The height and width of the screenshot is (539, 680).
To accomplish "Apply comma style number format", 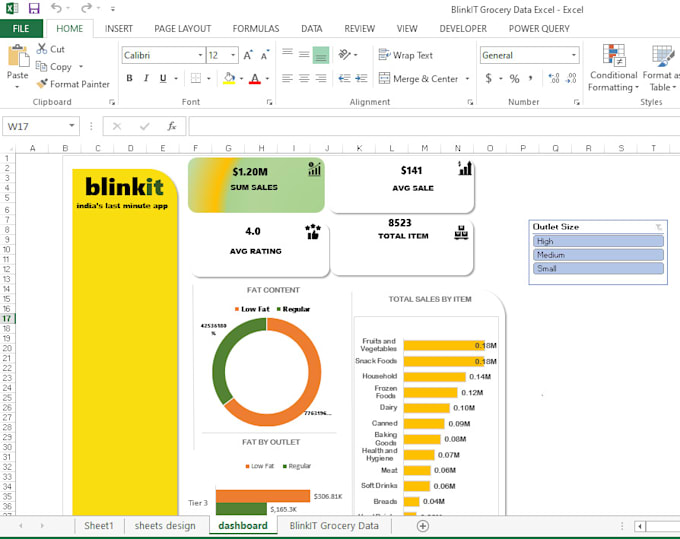I will point(530,78).
